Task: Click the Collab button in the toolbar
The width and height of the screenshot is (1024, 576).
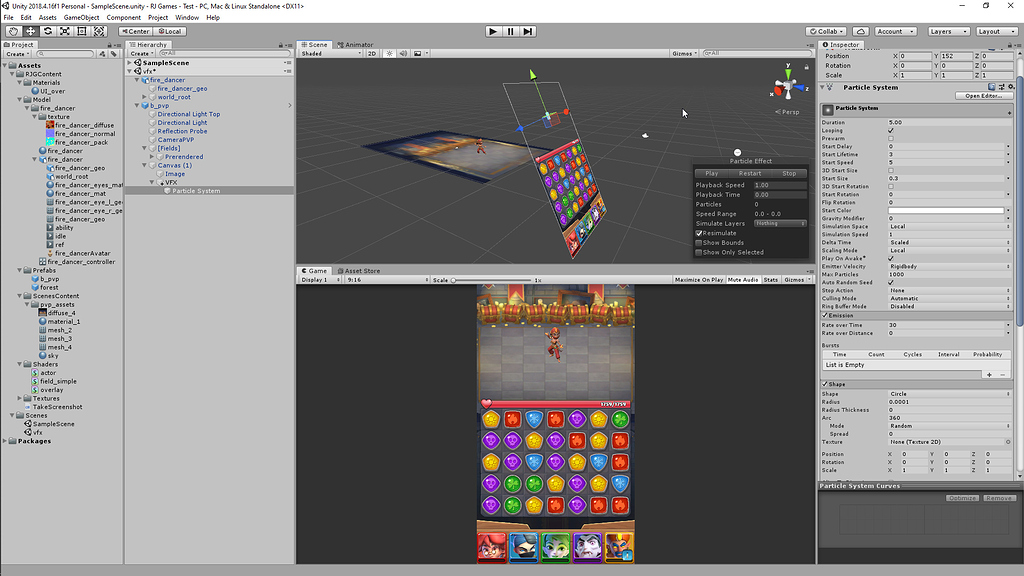Action: tap(826, 31)
